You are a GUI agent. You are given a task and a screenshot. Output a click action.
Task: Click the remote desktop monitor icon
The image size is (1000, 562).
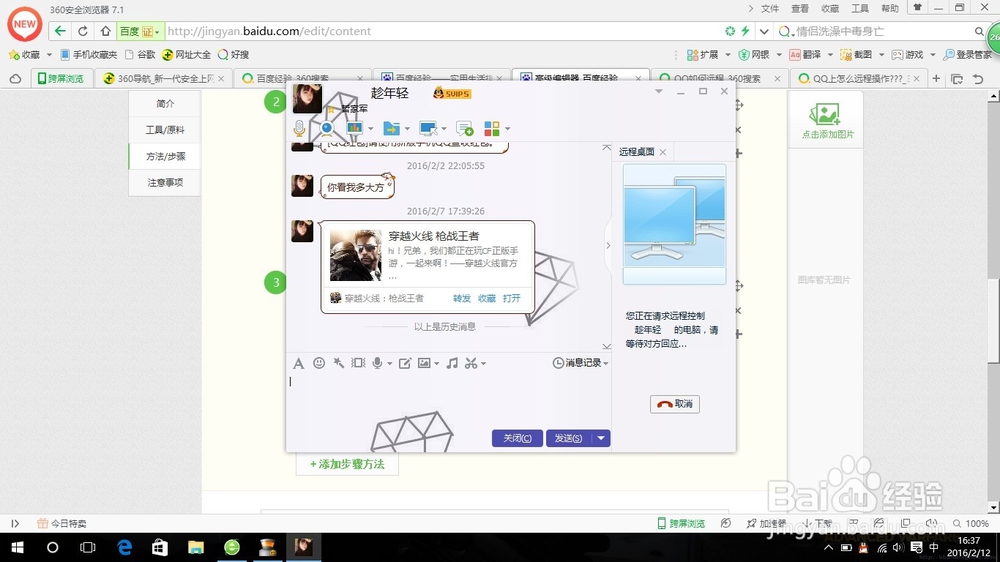click(x=428, y=128)
